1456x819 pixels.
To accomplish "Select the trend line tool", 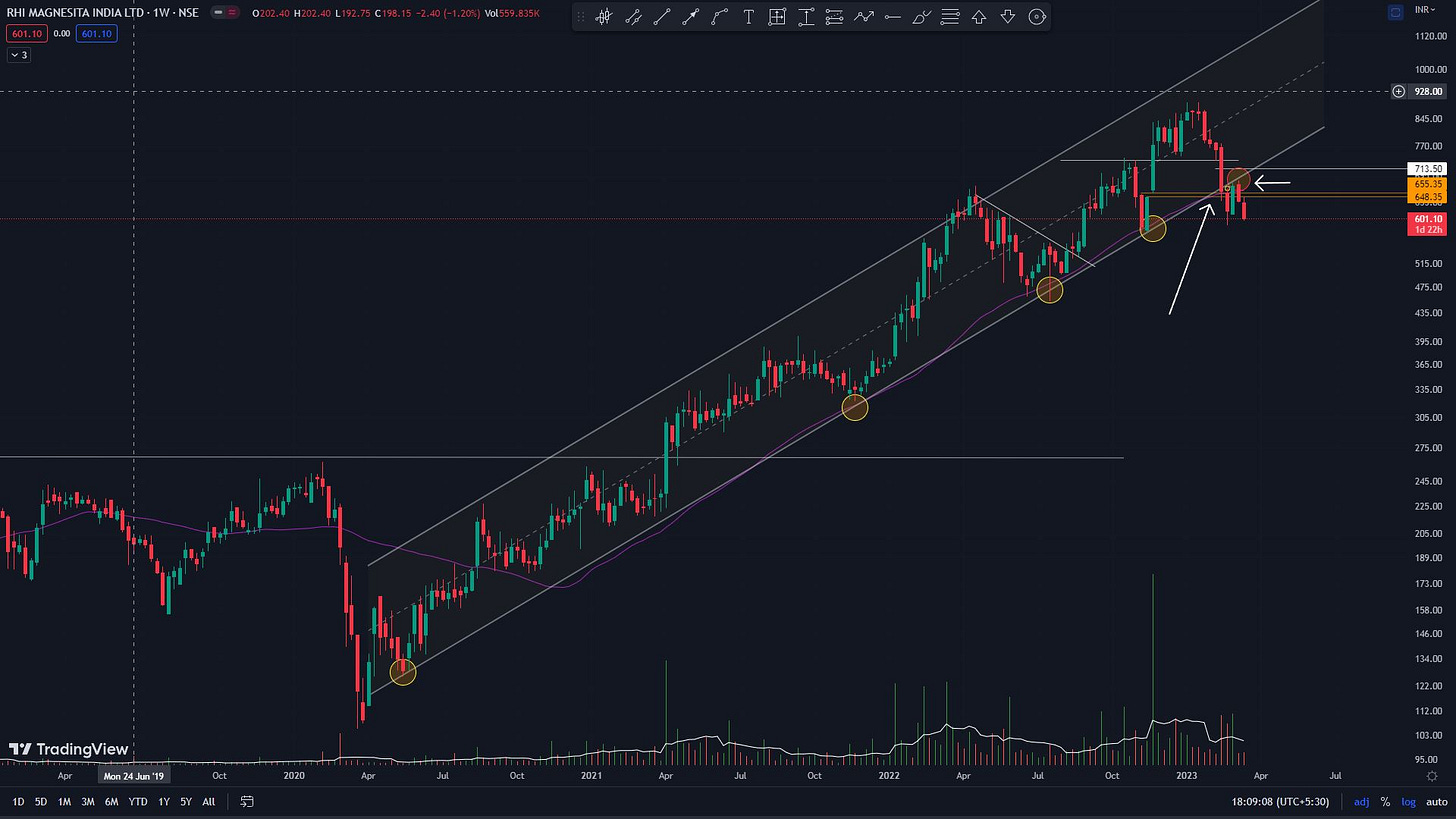I will point(661,17).
